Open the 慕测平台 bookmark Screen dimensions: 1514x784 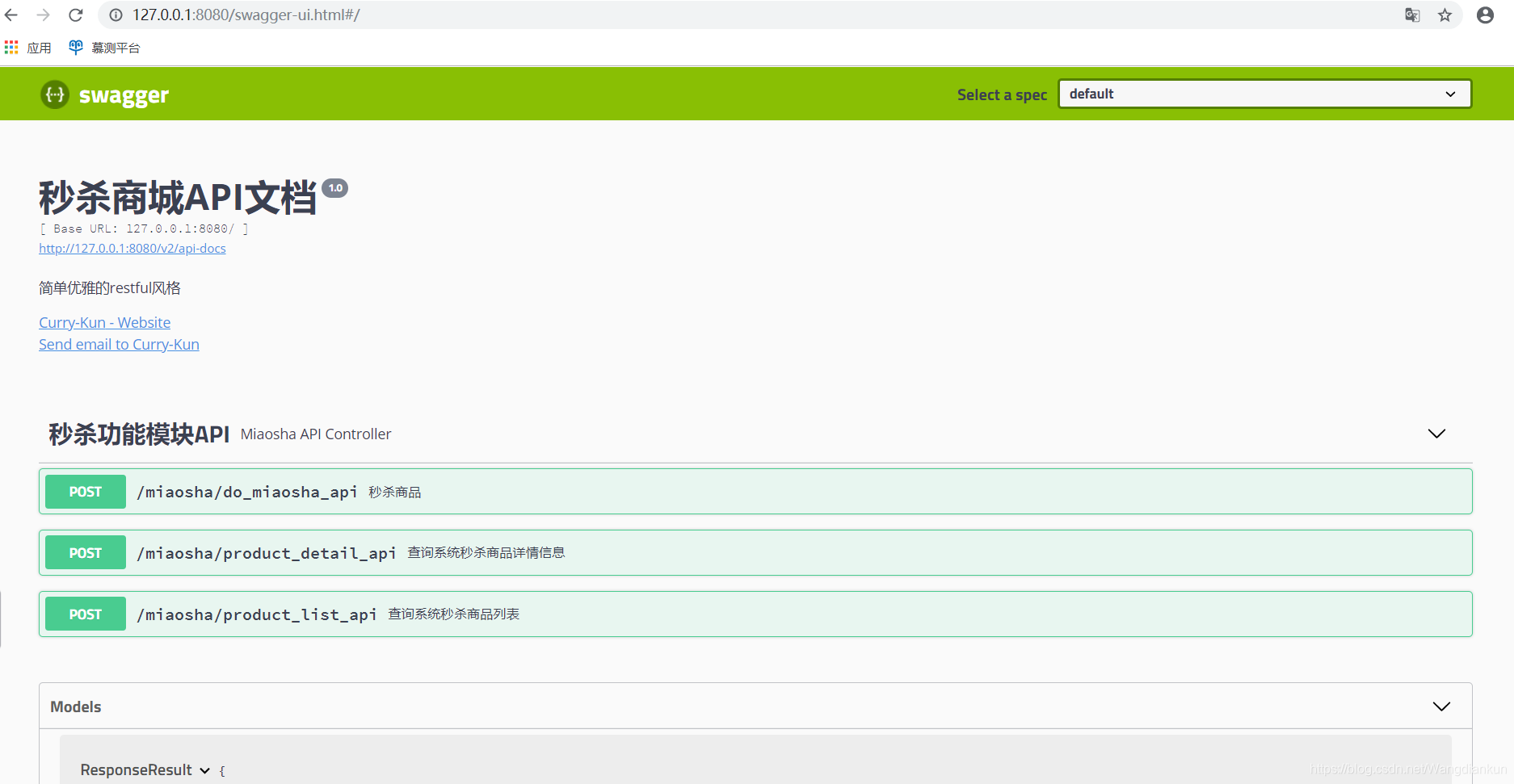(x=104, y=48)
